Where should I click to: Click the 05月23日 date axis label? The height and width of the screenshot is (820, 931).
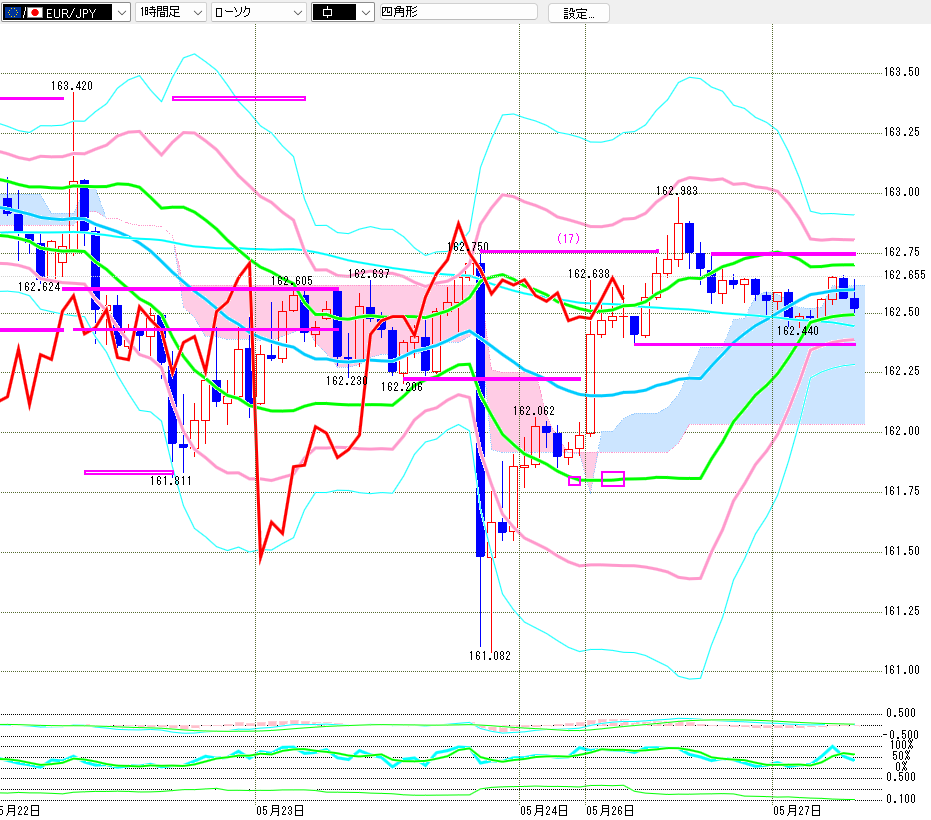coord(280,811)
